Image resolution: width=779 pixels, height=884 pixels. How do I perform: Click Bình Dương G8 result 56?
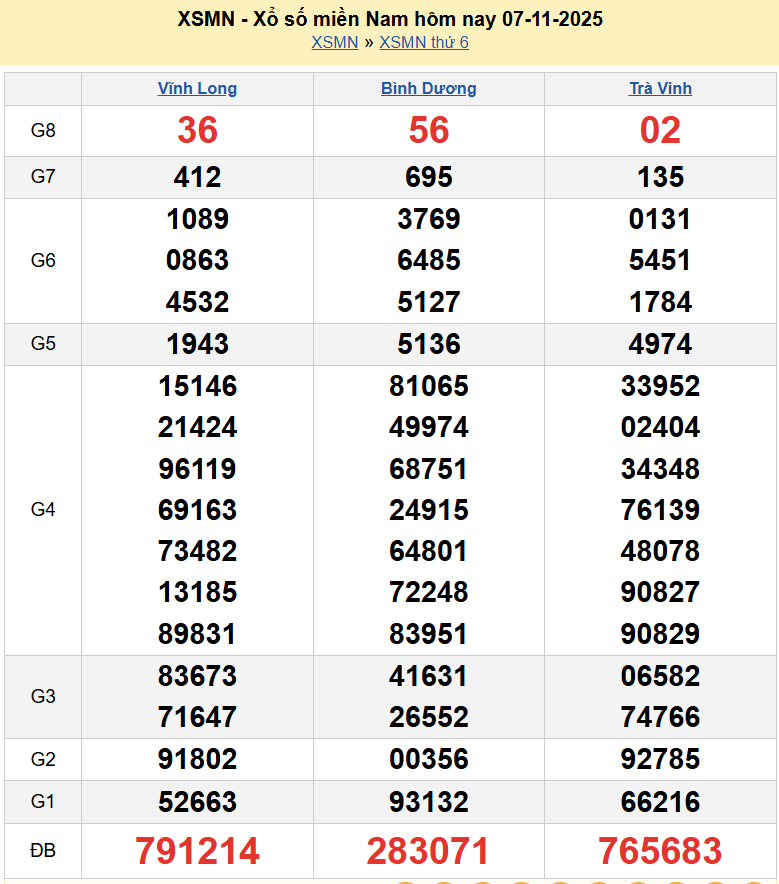428,130
